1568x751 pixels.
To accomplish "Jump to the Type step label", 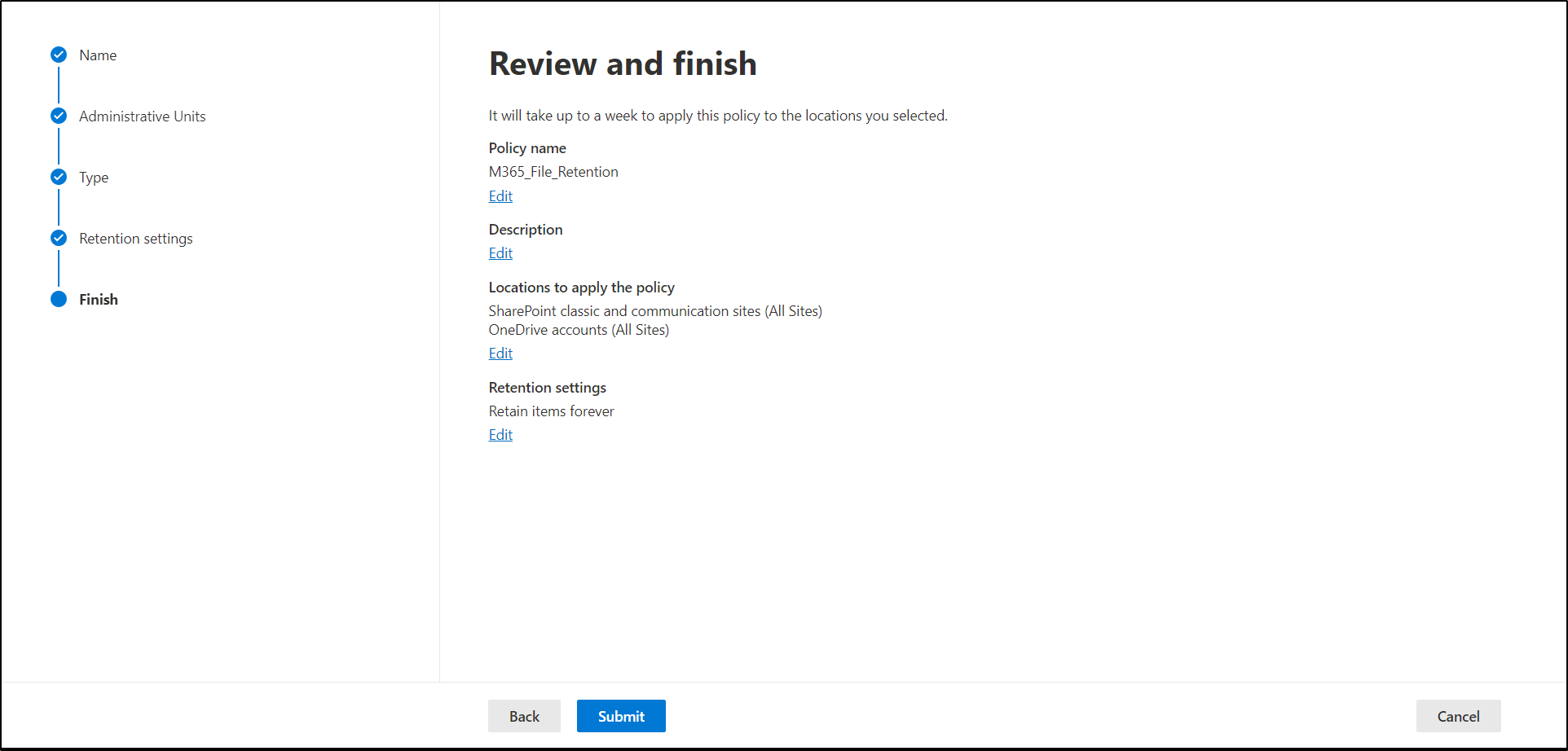I will click(94, 178).
